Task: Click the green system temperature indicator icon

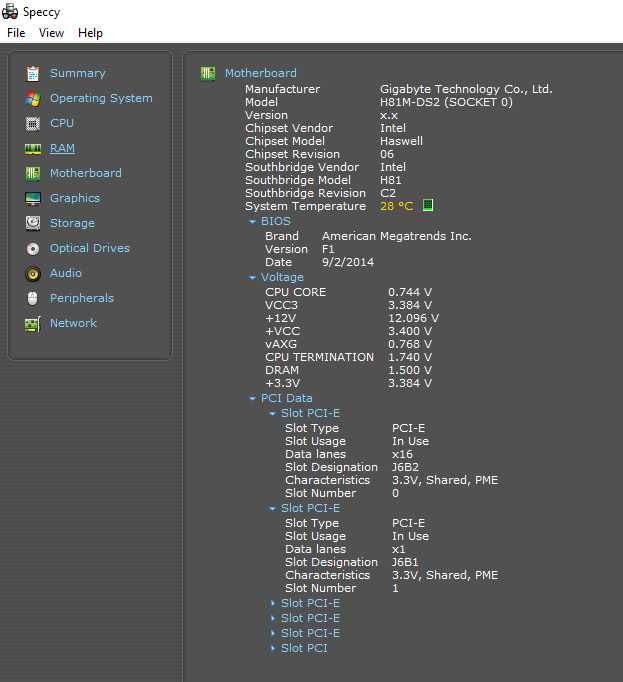Action: [x=428, y=205]
